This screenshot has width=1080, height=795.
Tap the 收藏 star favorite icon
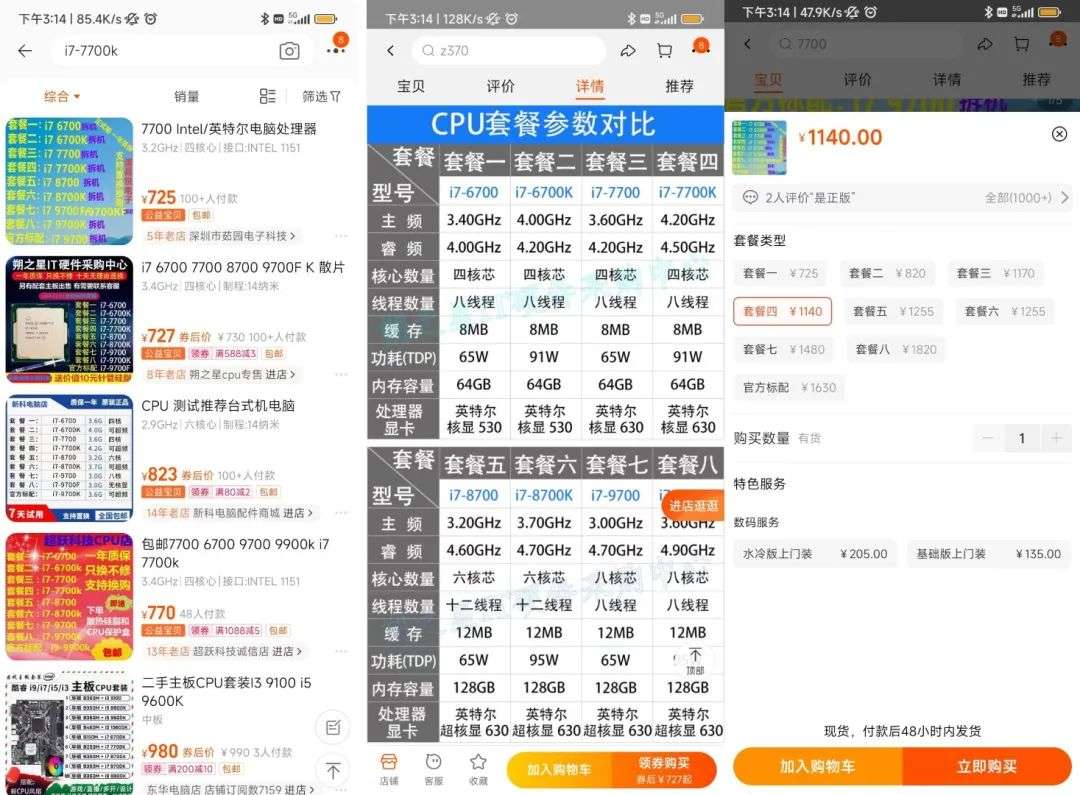[478, 770]
